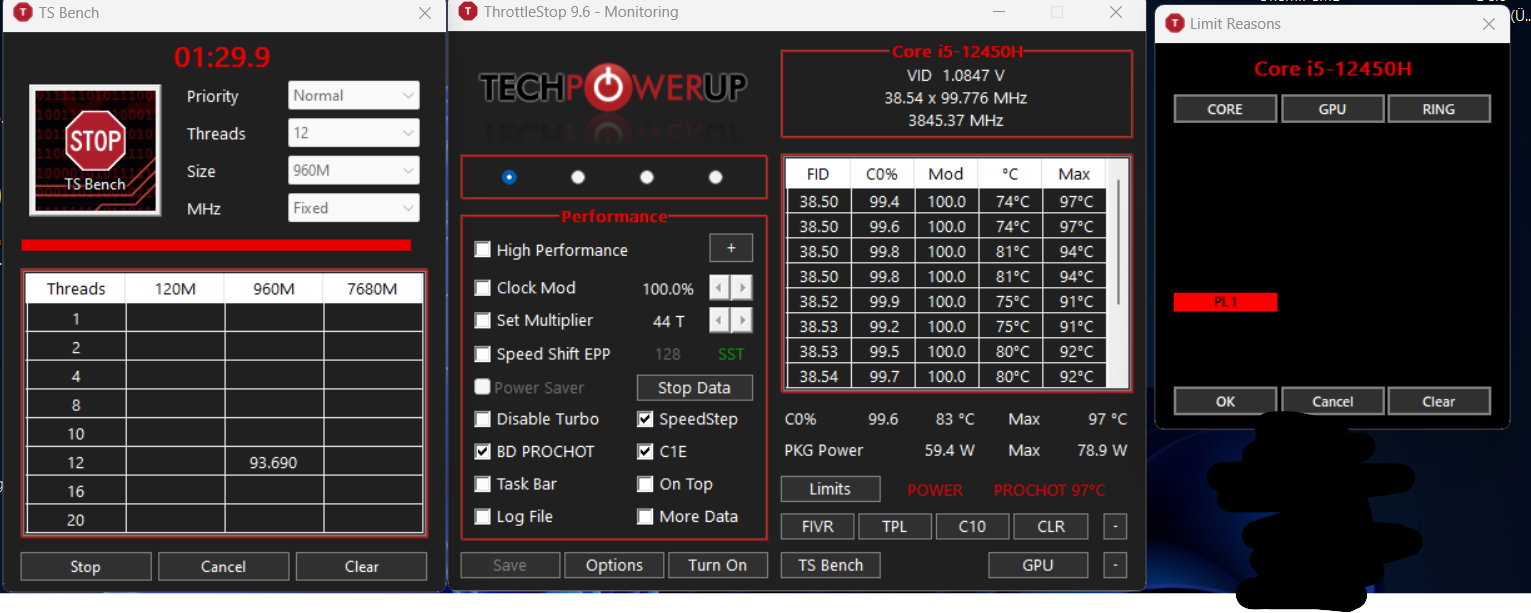Click app icon in TS Bench title bar
This screenshot has height=613, width=1531.
tap(22, 13)
